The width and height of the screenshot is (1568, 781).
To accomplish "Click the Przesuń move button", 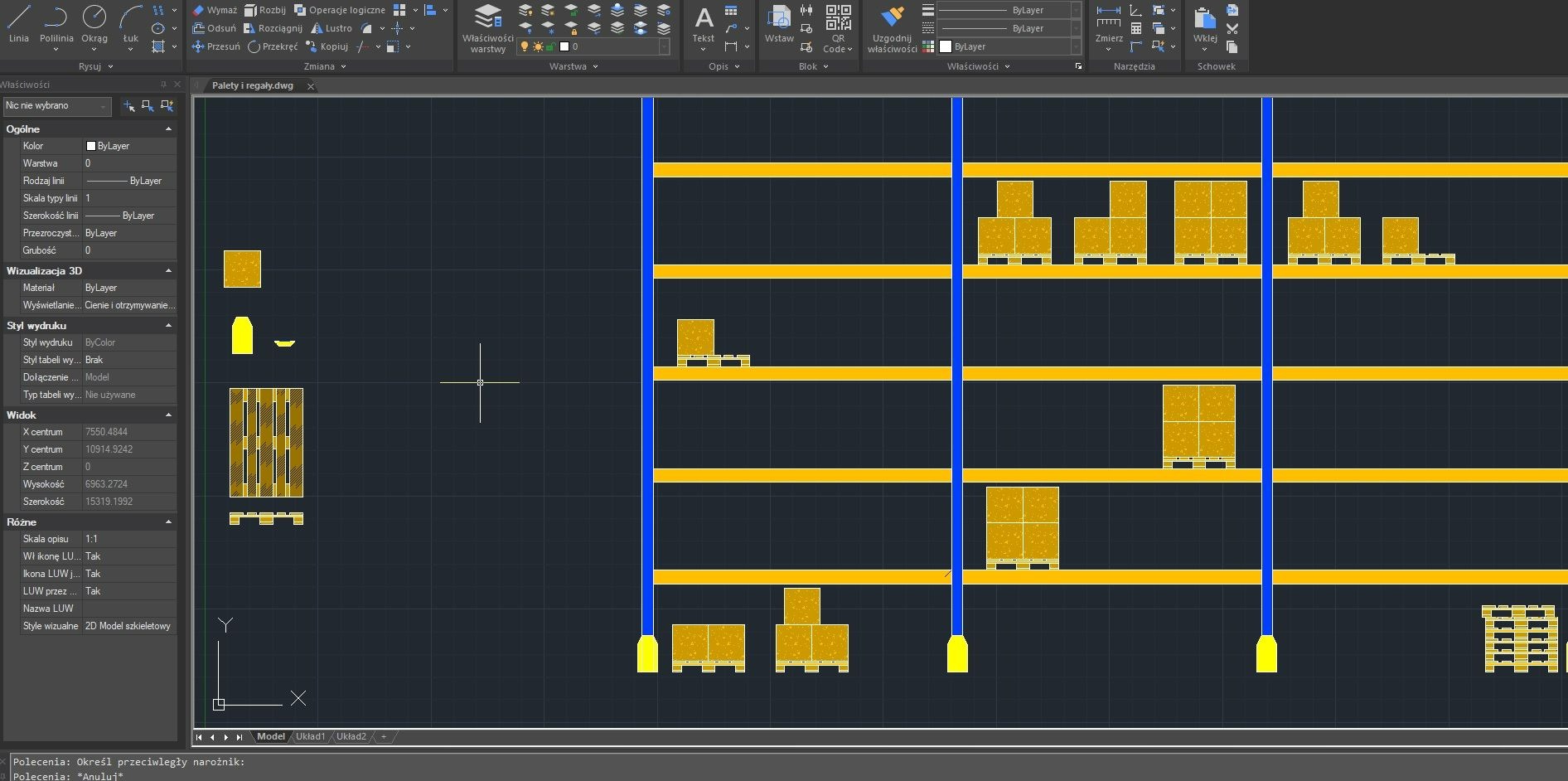I will click(x=216, y=46).
